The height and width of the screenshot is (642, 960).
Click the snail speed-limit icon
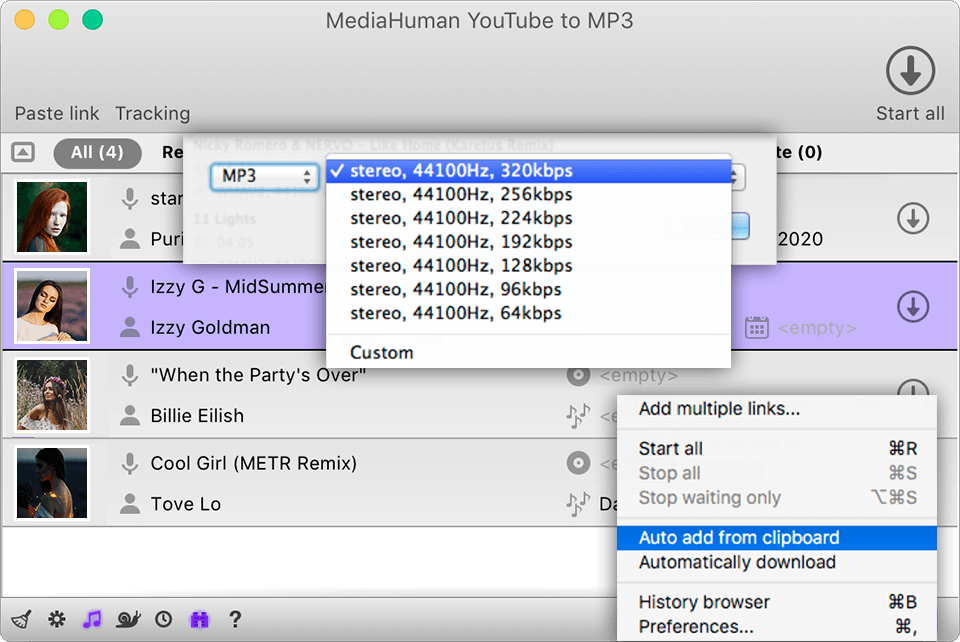coord(127,620)
